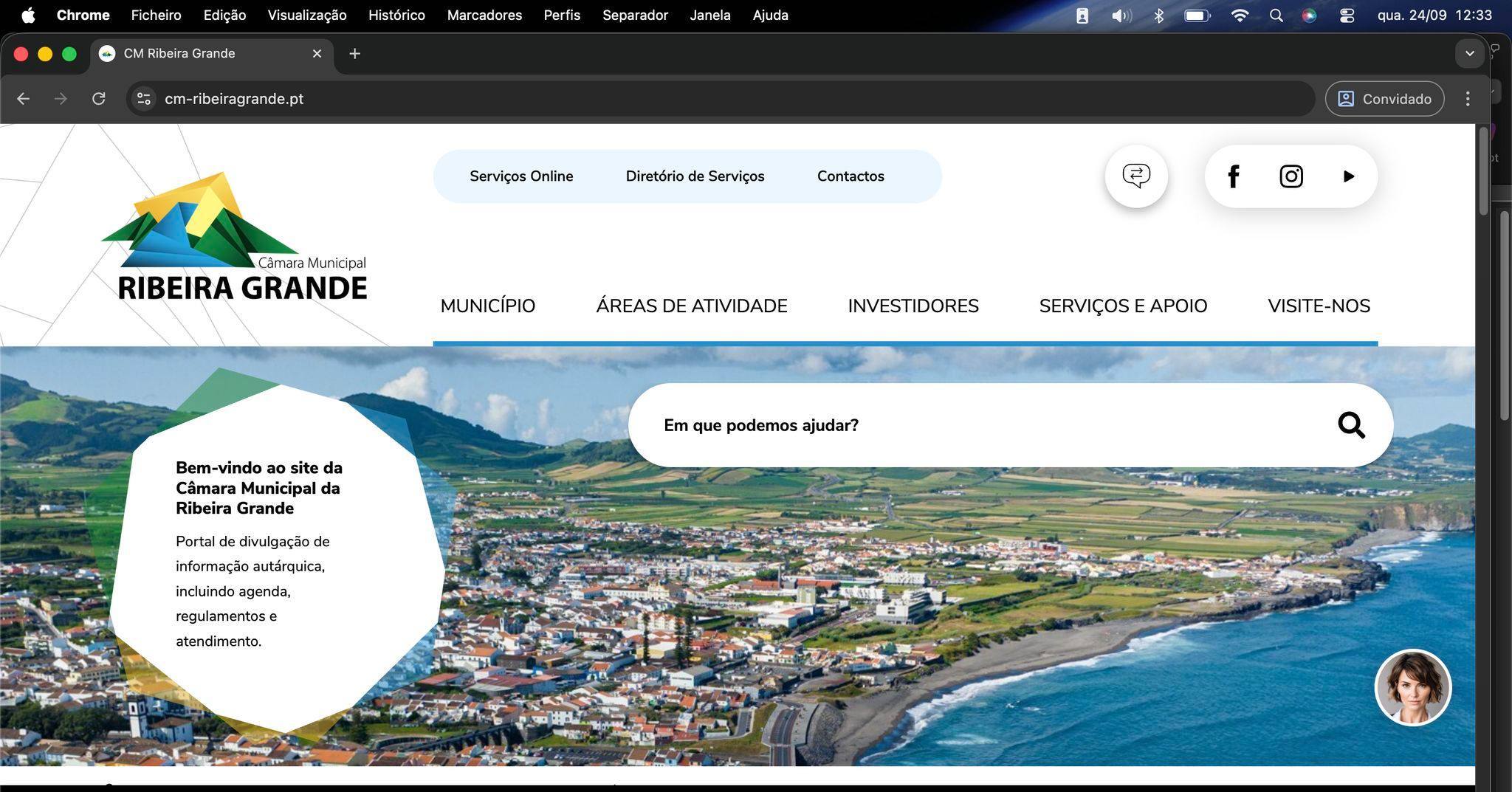Screen dimensions: 1512x792
Task: Click the Wi-Fi icon in the menu bar
Action: [x=1240, y=15]
